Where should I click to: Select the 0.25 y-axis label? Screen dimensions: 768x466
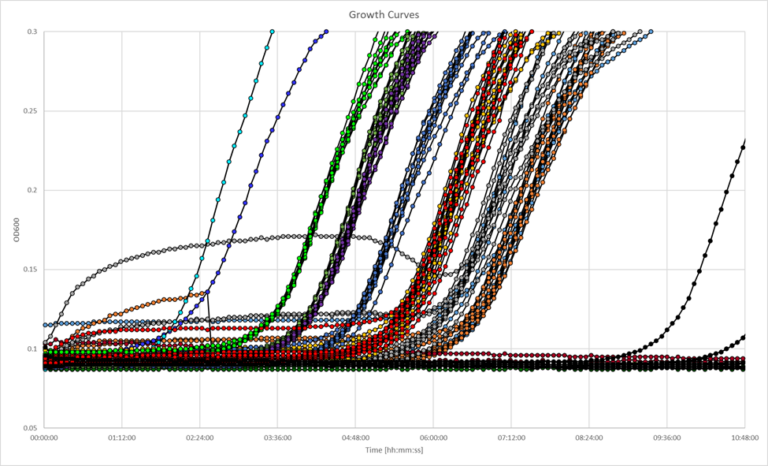click(x=30, y=111)
